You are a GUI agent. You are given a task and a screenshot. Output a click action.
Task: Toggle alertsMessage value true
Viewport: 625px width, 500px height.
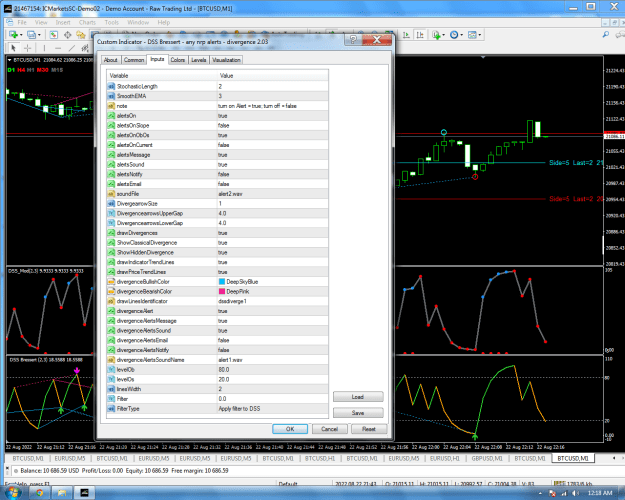click(273, 155)
